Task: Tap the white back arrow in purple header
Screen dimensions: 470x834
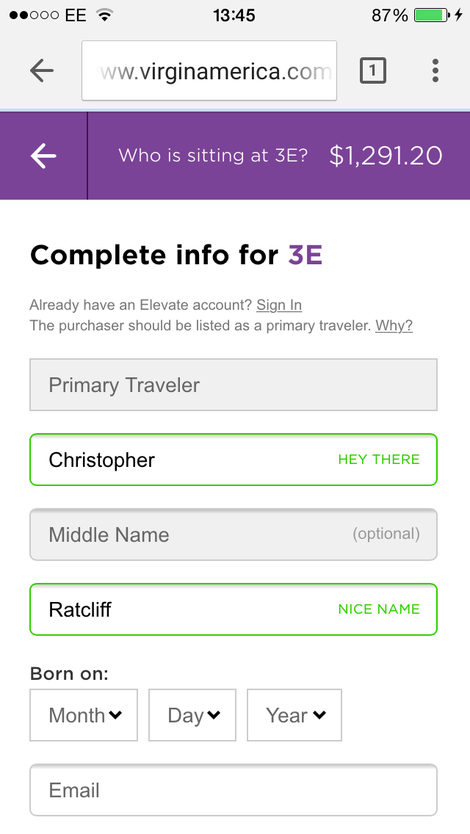Action: (x=43, y=156)
